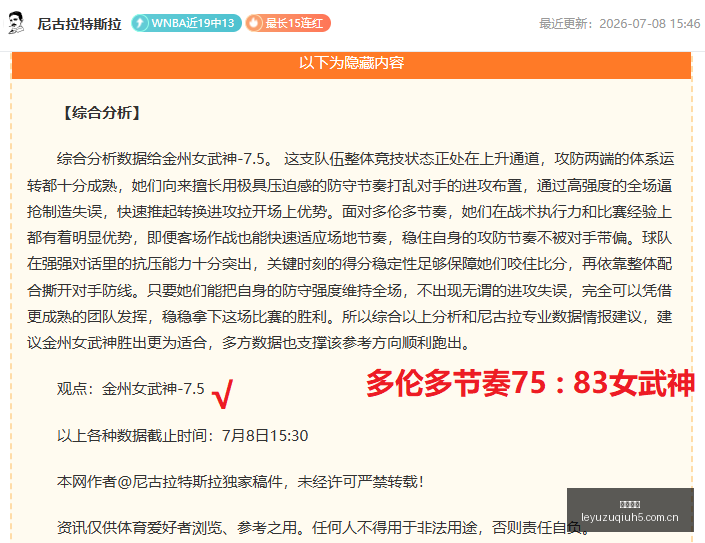This screenshot has height=543, width=705.
Task: Click the 本网作者@尼古拉特斯拉独家稿件 copyright line
Action: [240, 482]
